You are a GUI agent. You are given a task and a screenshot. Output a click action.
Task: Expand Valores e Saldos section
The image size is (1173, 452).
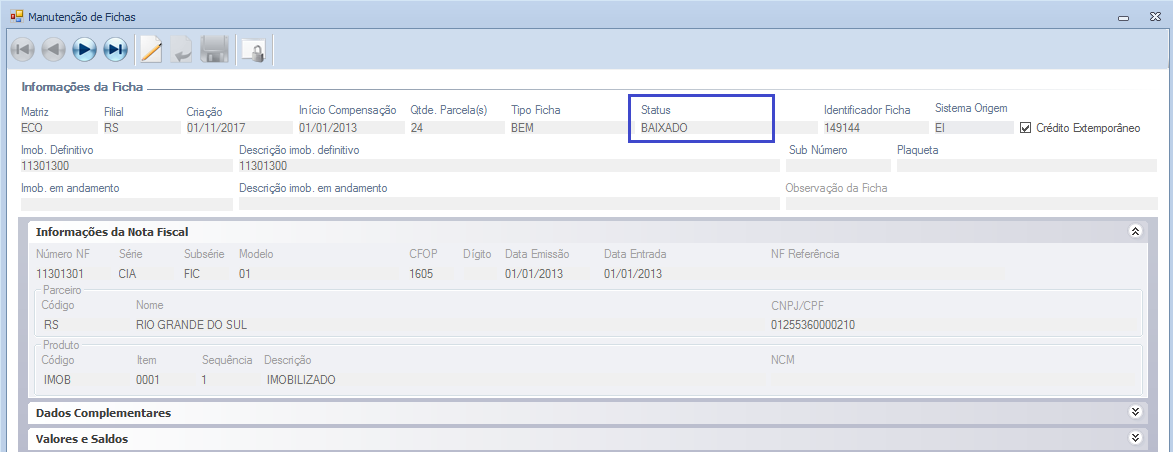click(x=1136, y=438)
